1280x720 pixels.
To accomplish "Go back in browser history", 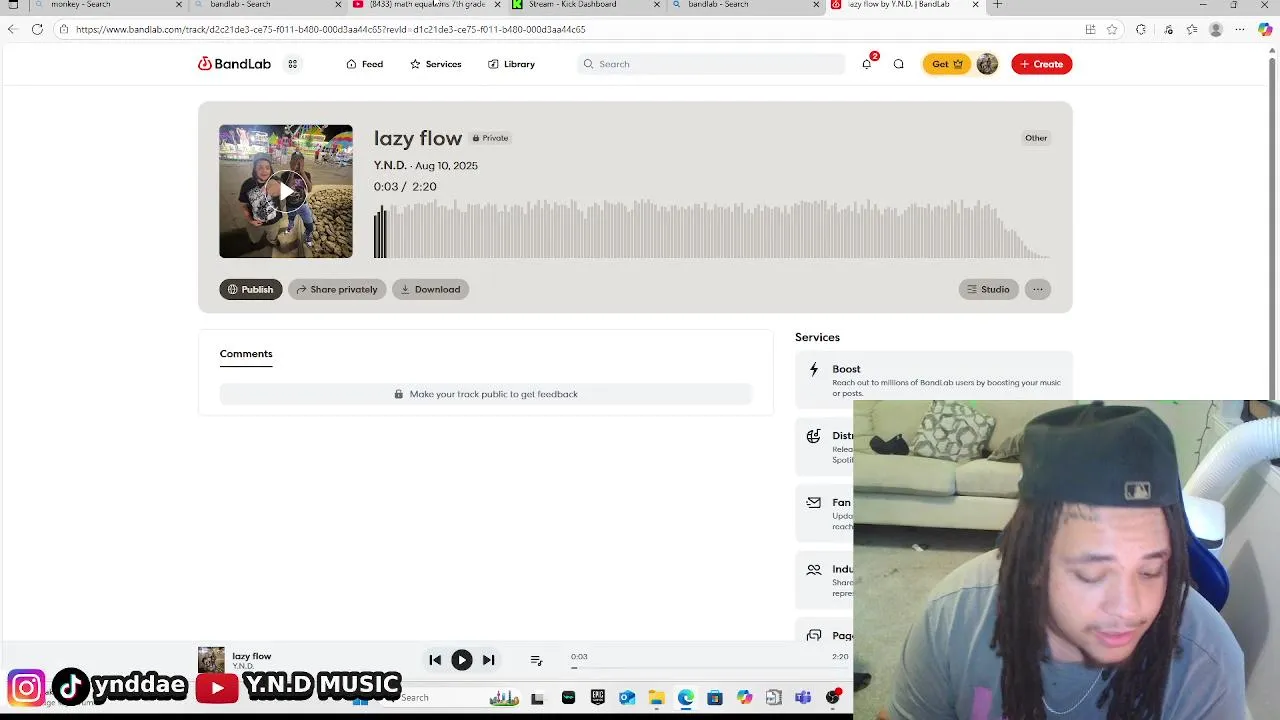I will point(13,29).
